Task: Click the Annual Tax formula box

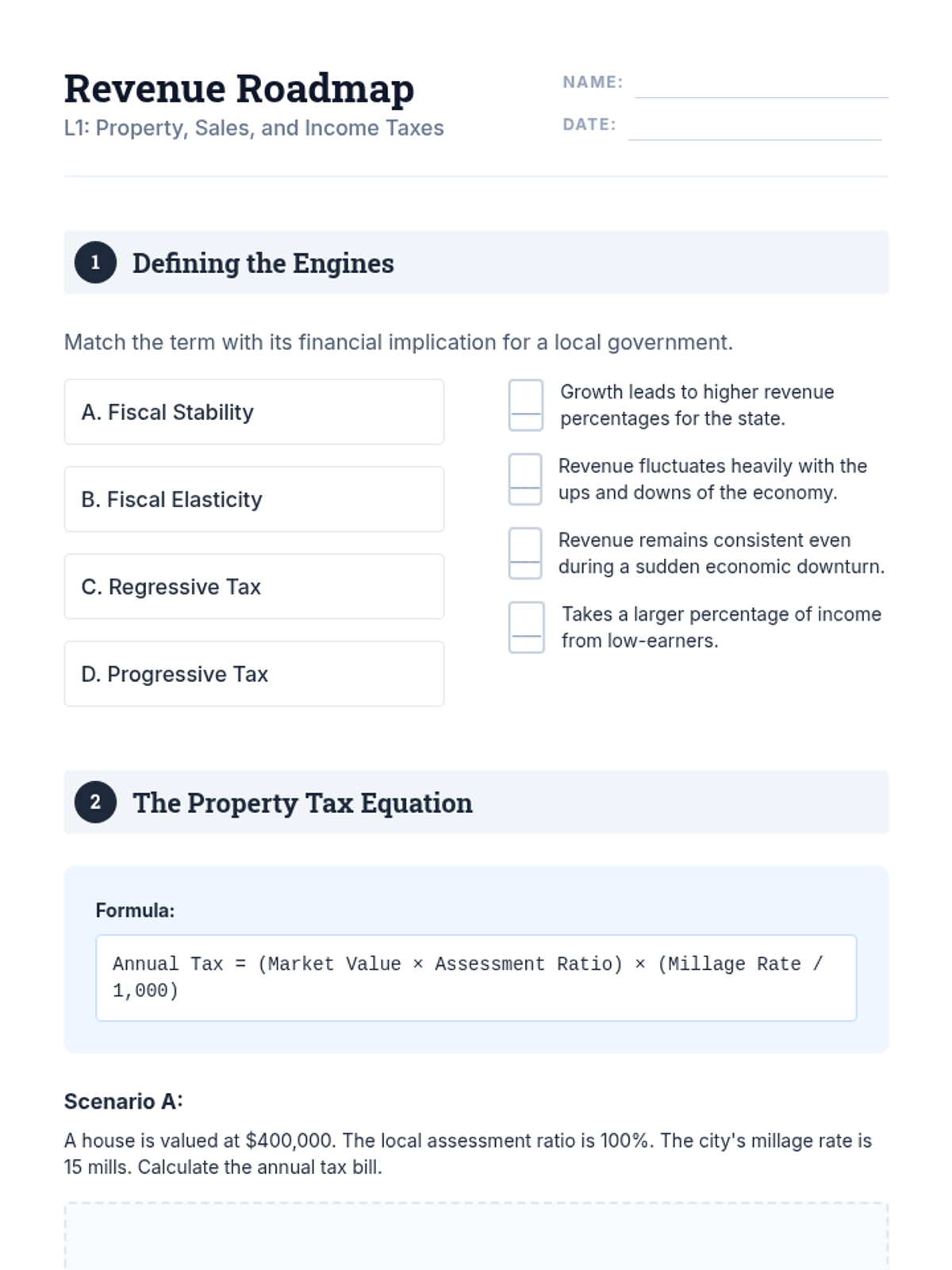Action: tap(476, 977)
